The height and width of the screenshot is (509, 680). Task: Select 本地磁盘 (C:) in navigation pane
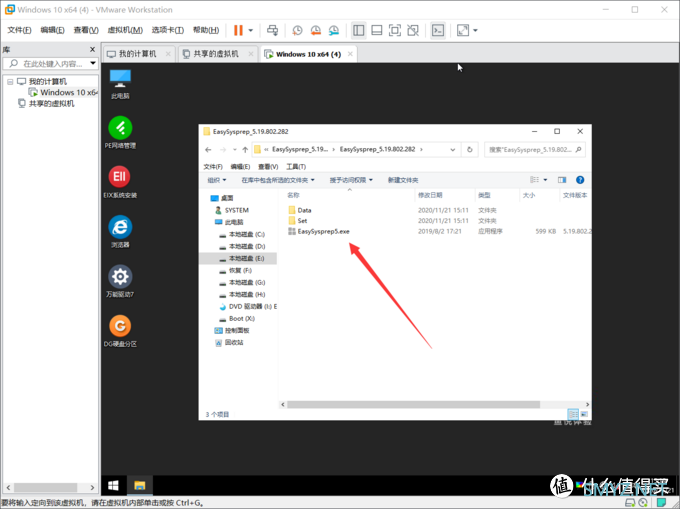pos(246,235)
